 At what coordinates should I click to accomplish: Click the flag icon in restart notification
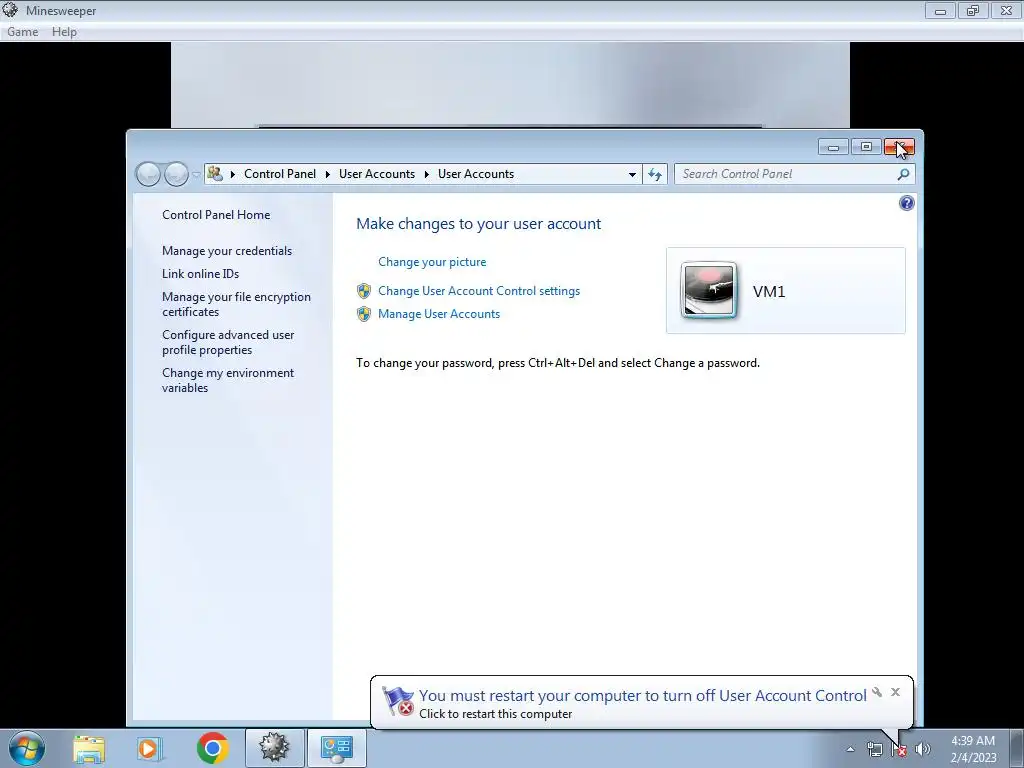click(x=397, y=701)
